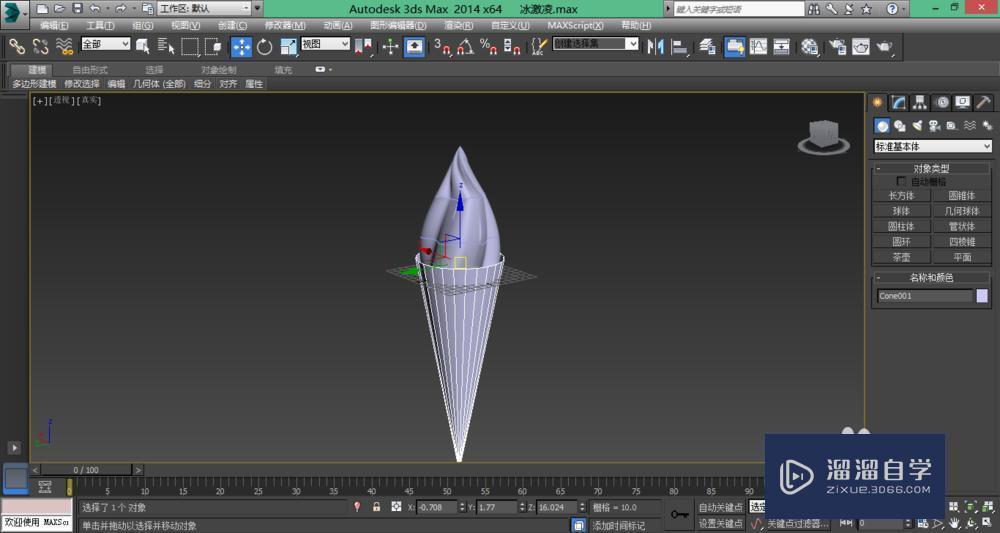Open the 标准基本体 category dropdown
The width and height of the screenshot is (1000, 533).
tap(932, 146)
